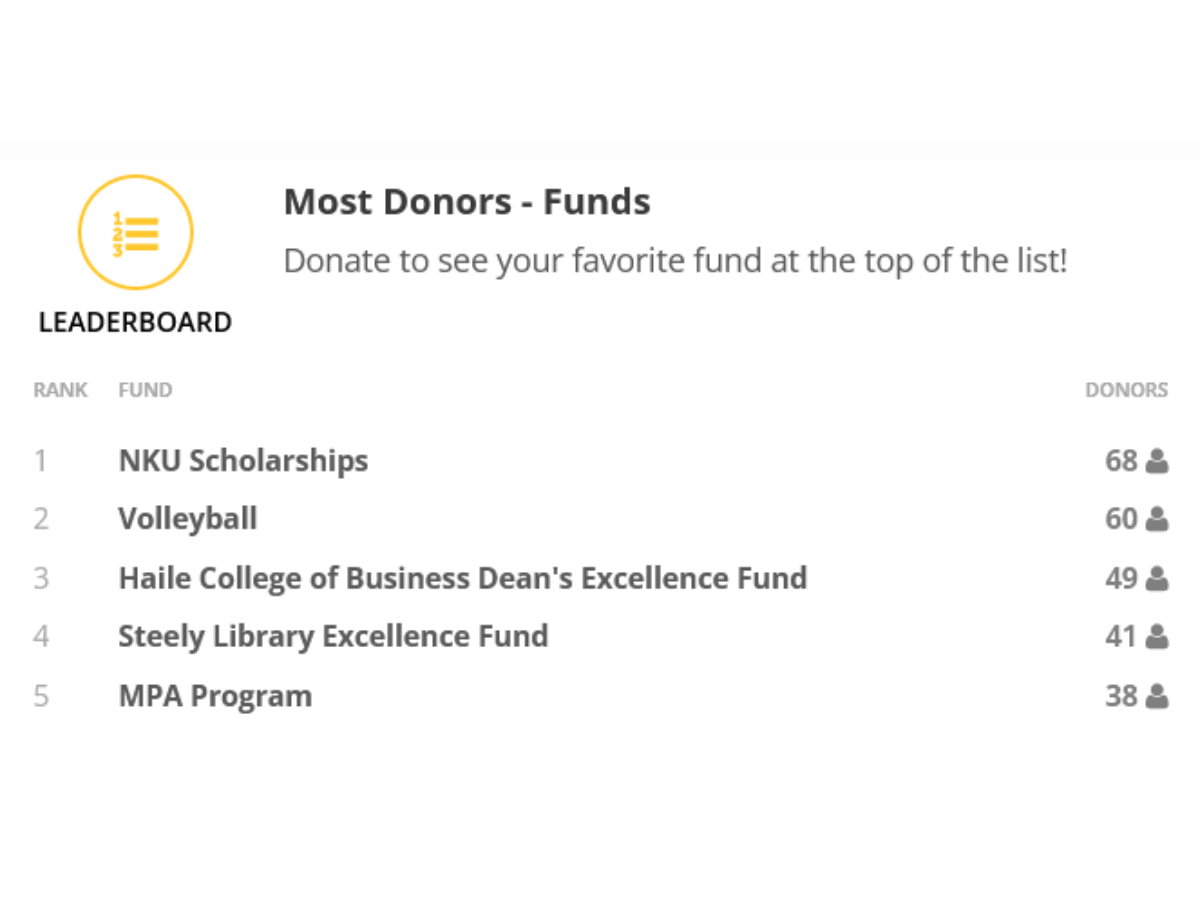Click donor person icon beside 38

coord(1157,696)
